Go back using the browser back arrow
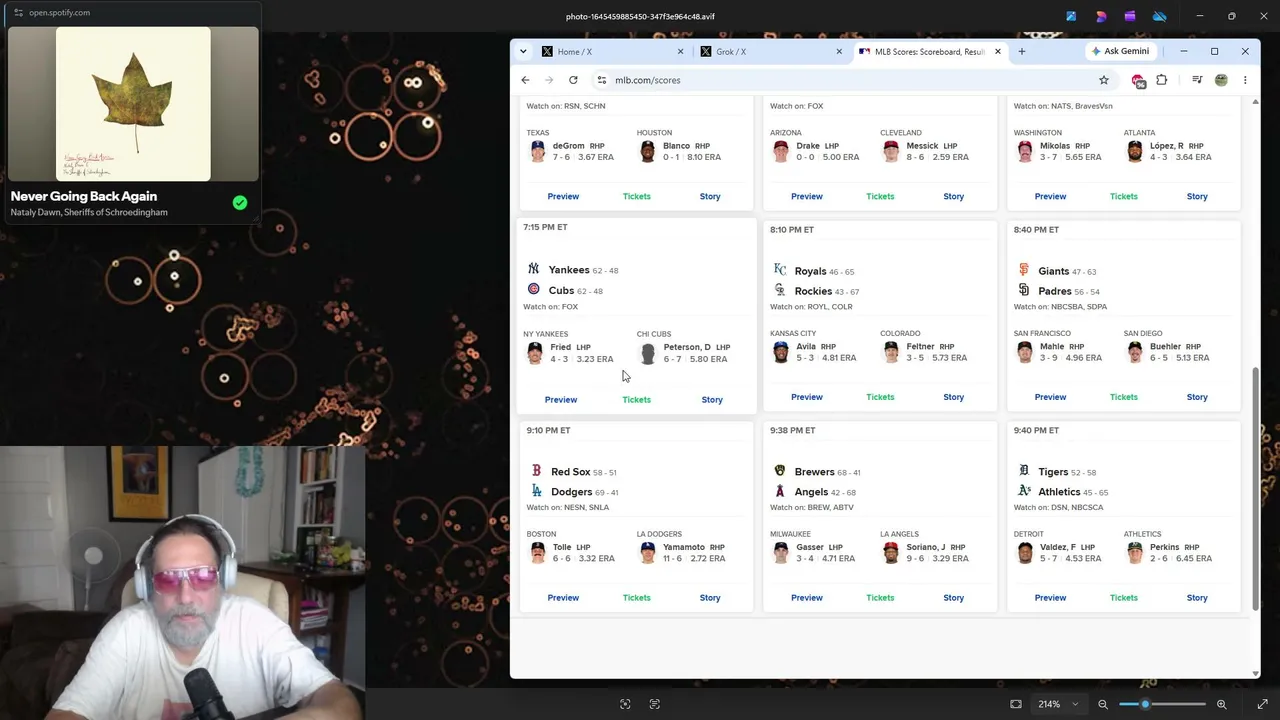 tap(525, 80)
